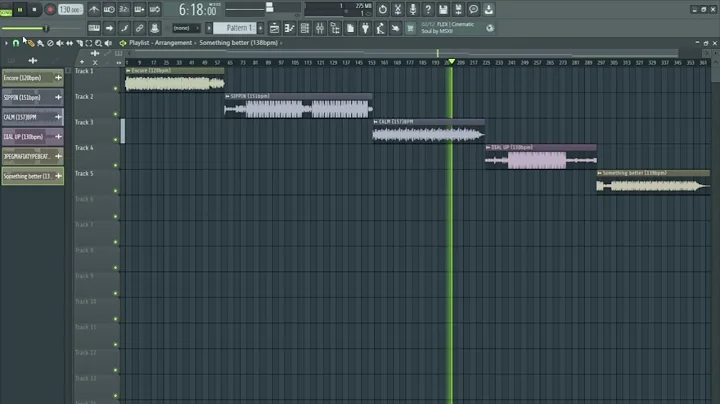720x404 pixels.
Task: Mute Track 1 using its green switch
Action: (x=116, y=88)
